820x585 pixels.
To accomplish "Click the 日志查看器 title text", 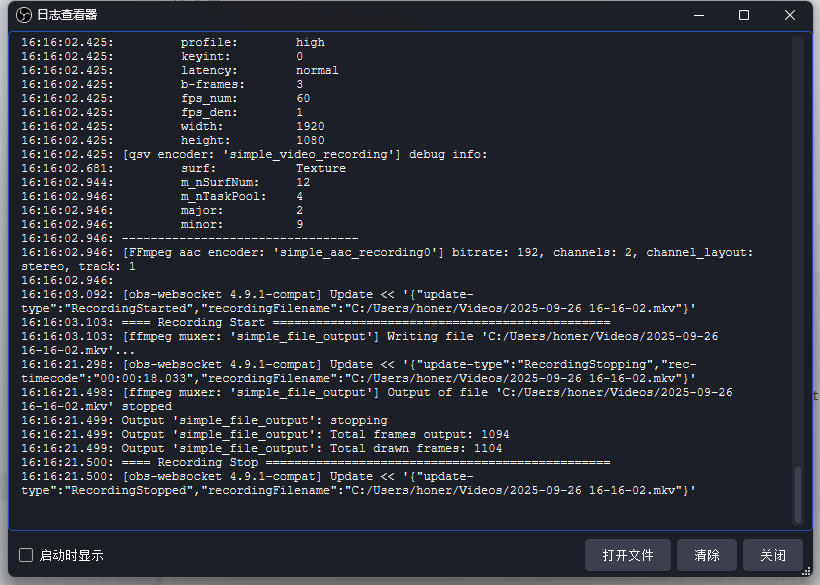I will coord(67,15).
